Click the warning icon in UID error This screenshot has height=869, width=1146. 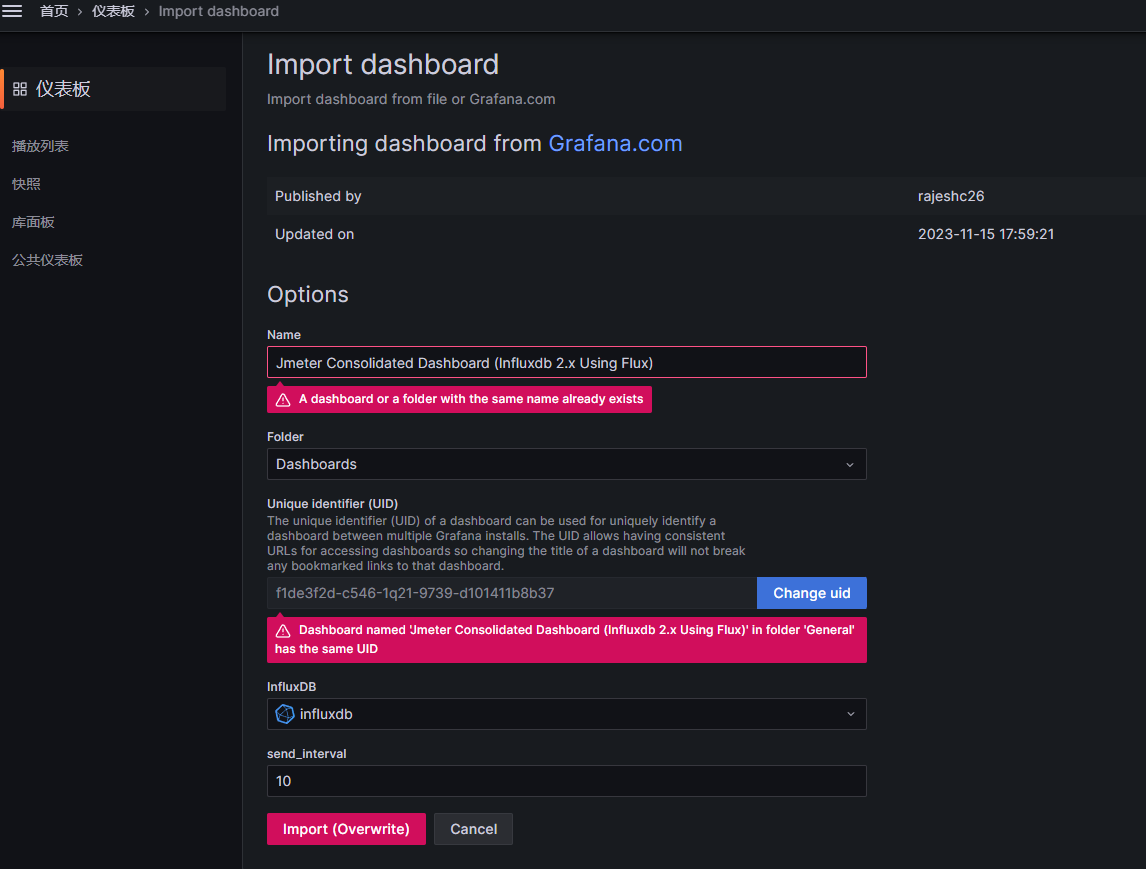click(283, 631)
